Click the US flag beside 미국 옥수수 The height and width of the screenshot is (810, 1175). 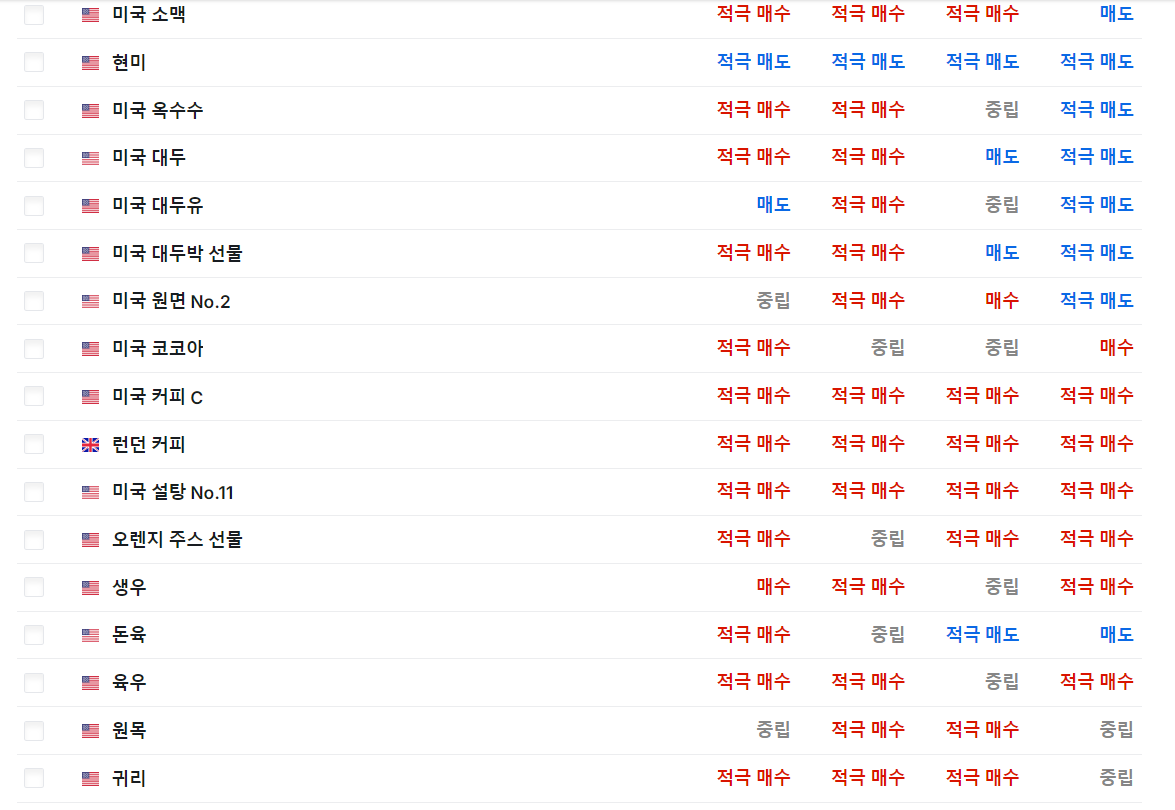(91, 110)
